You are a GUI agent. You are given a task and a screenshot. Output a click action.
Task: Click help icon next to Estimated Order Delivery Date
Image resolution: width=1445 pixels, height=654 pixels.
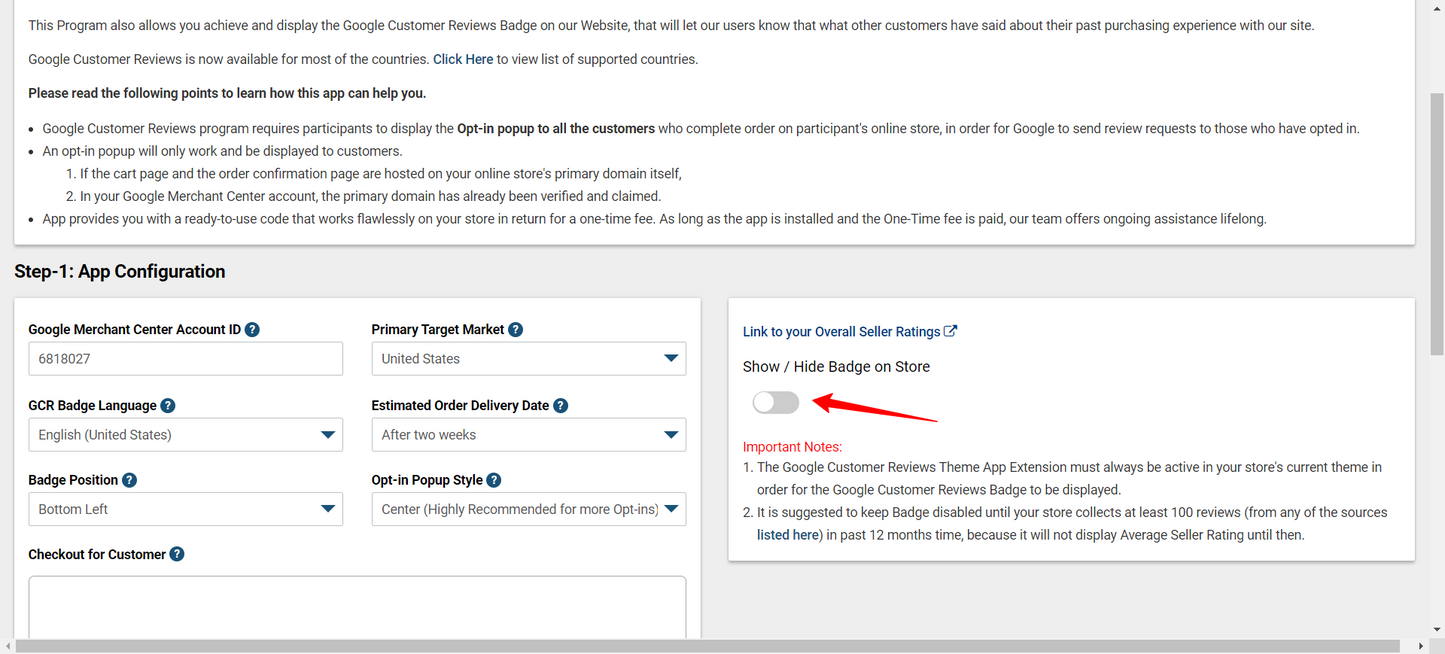[561, 406]
